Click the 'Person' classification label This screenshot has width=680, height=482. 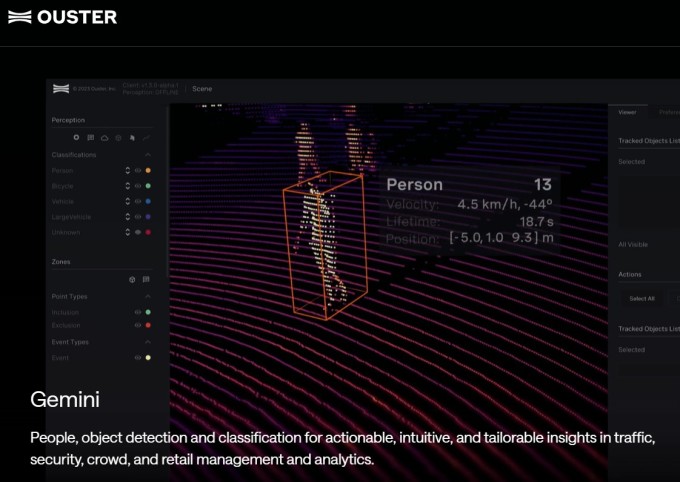62,171
